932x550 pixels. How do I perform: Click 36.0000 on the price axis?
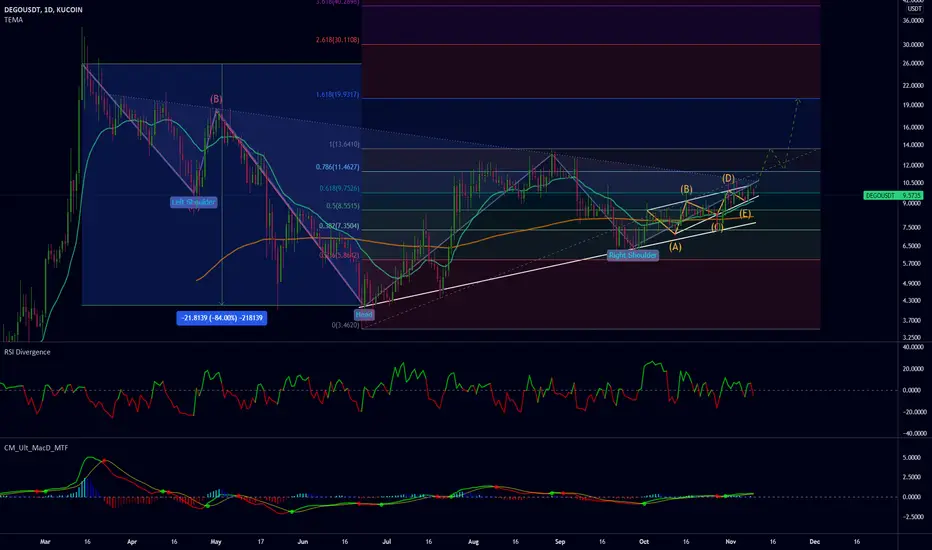click(x=913, y=21)
